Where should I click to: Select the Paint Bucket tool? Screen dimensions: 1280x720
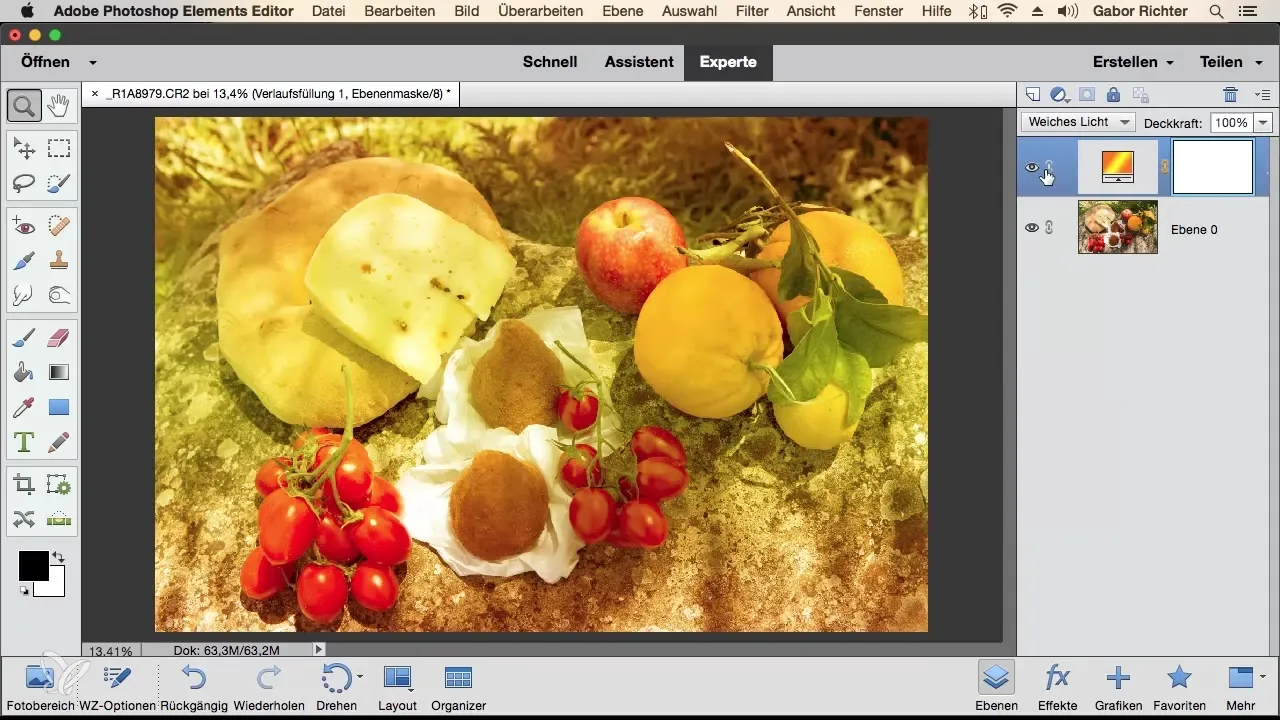pos(24,373)
